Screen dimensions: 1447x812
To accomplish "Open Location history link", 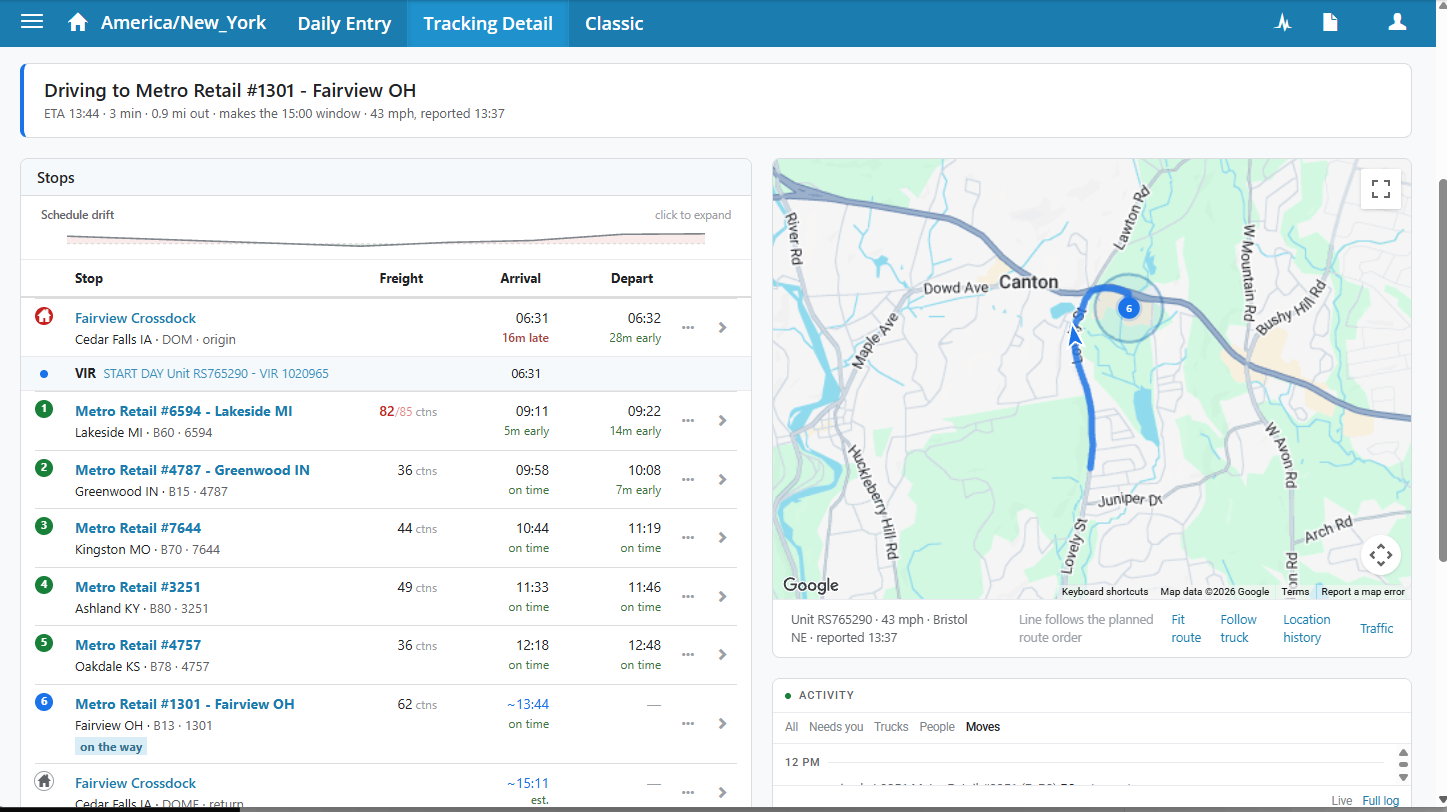I will click(1307, 629).
